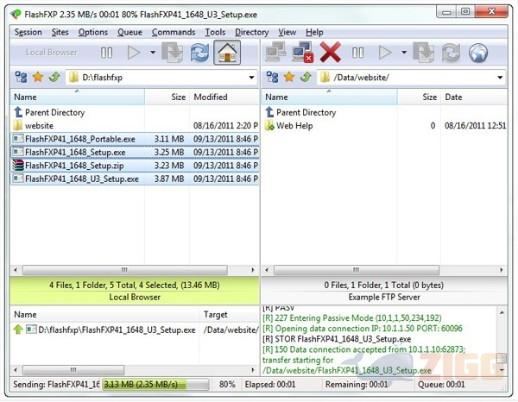Open the remote play dropdown arrow
The width and height of the screenshot is (518, 402).
(x=404, y=52)
